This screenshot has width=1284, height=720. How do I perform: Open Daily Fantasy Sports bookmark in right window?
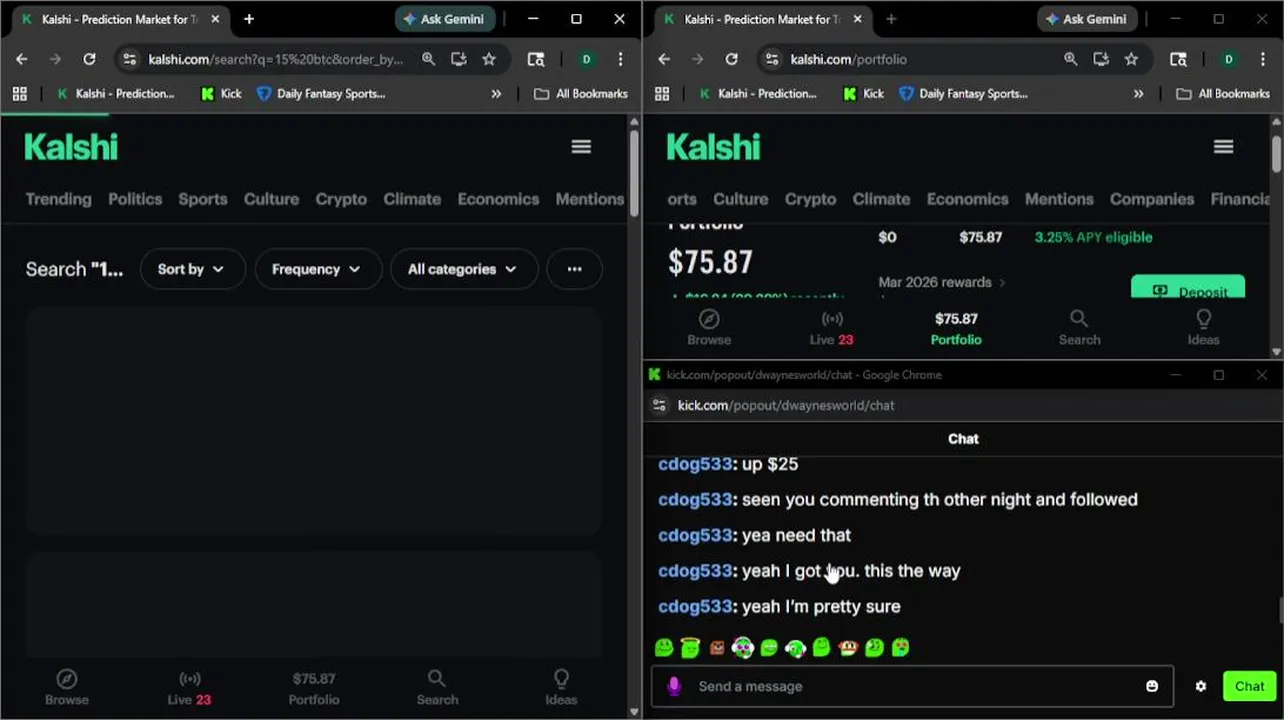click(x=963, y=94)
